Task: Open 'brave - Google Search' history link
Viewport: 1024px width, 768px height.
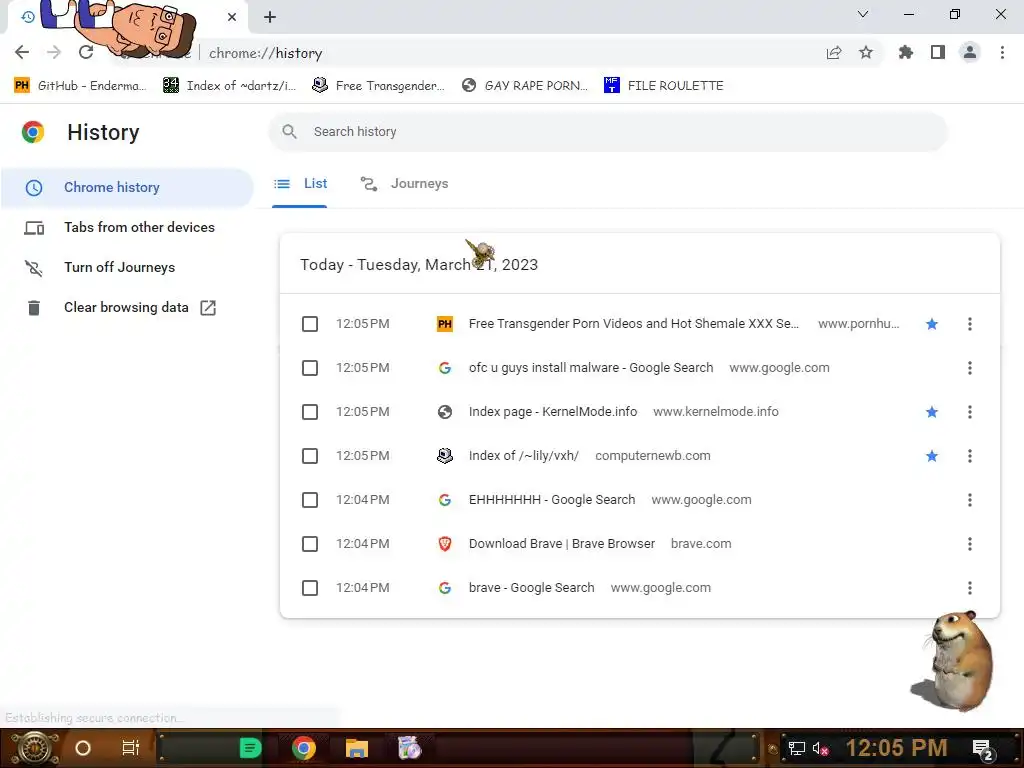Action: [532, 588]
